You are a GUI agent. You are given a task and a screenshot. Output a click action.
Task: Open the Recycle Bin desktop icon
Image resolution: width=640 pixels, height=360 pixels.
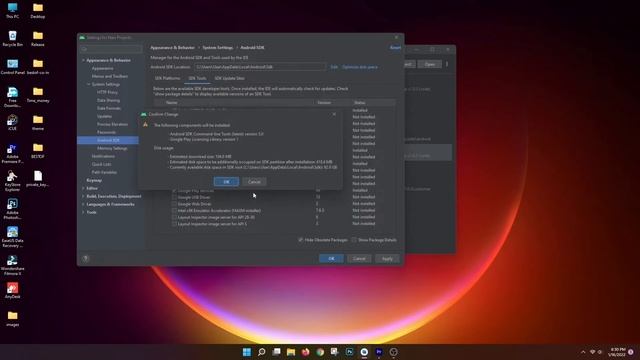12,38
